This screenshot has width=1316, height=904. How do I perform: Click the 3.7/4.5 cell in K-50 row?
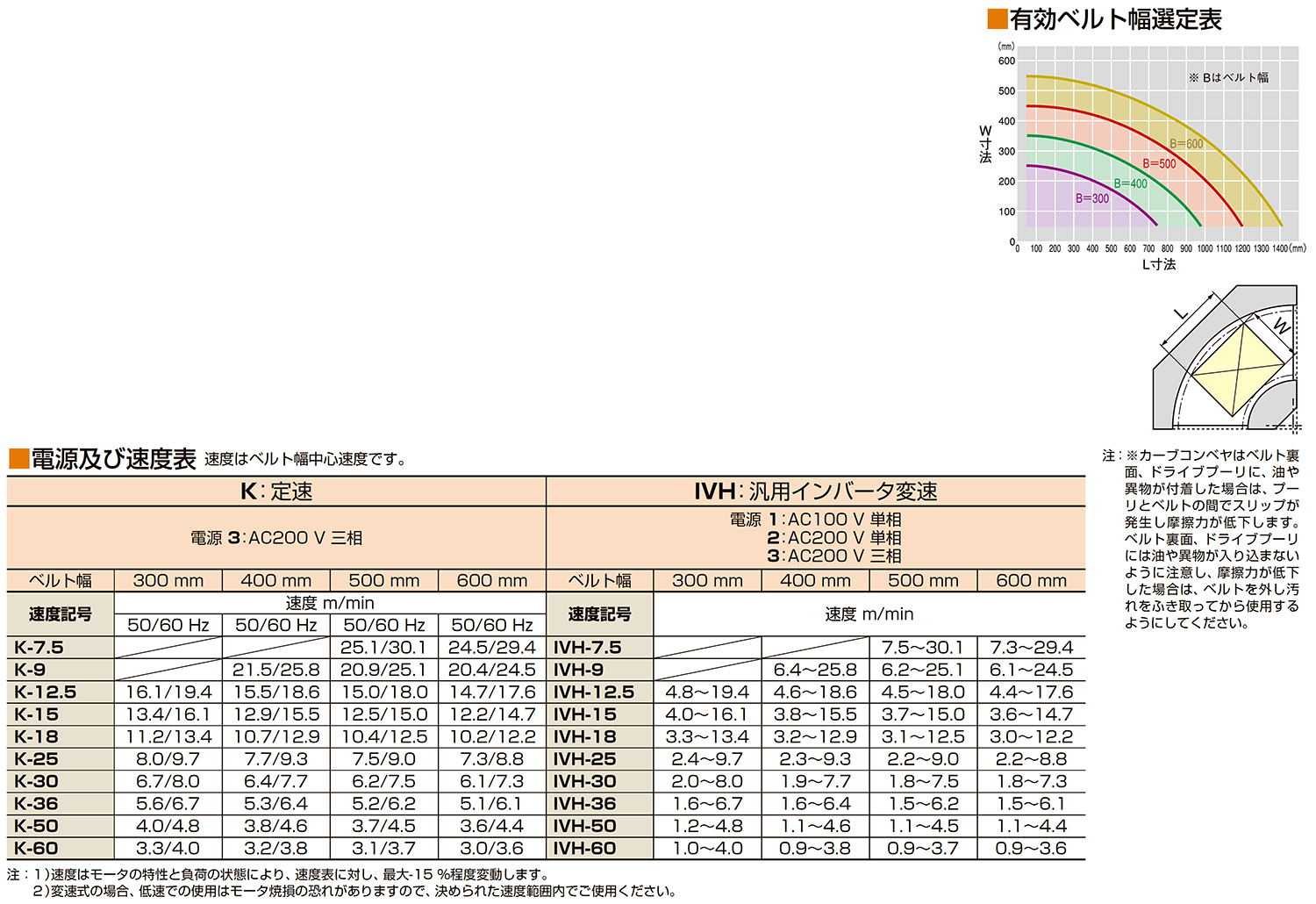(x=383, y=826)
